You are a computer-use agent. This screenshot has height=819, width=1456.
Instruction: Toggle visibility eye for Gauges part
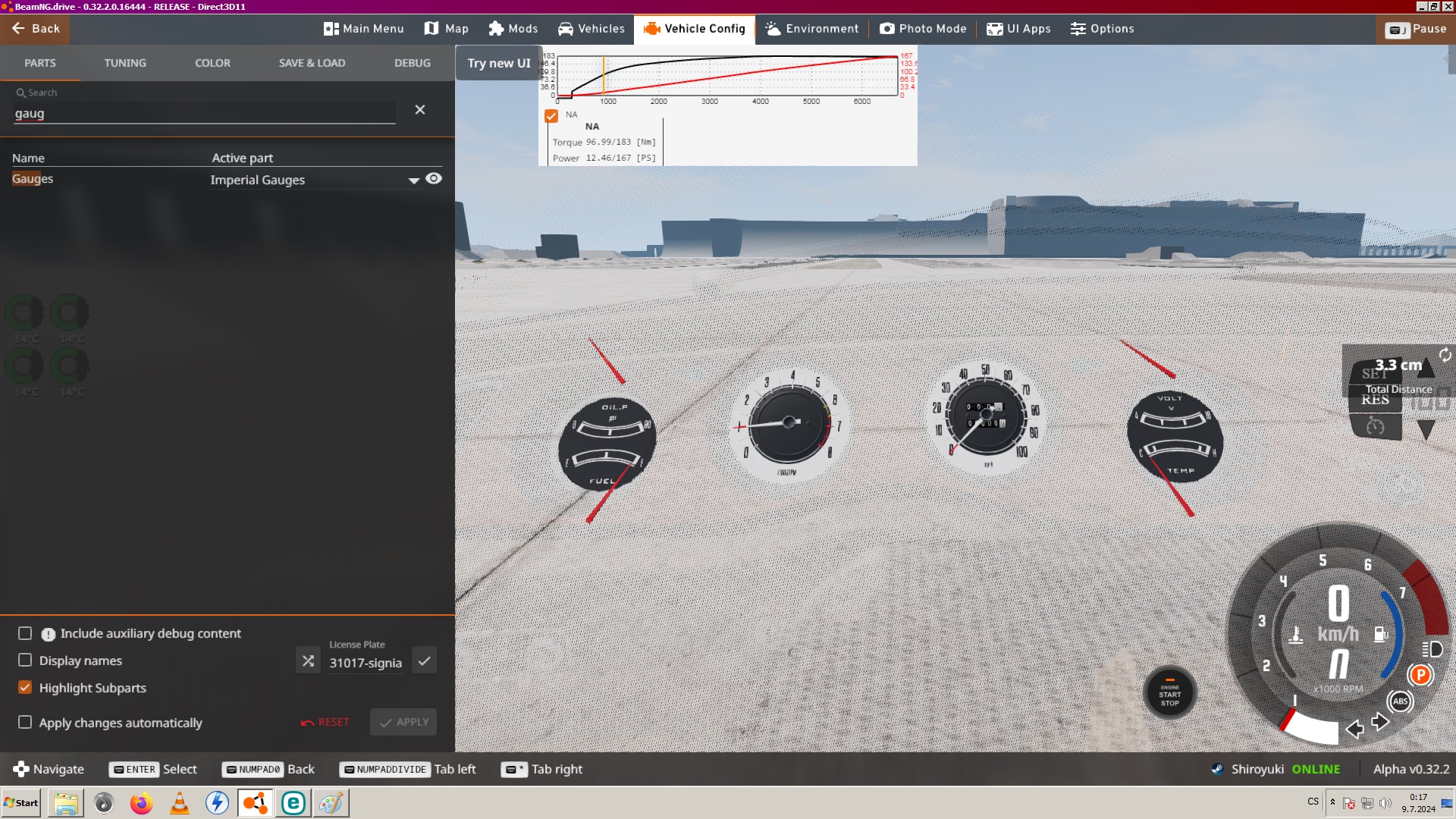click(434, 179)
